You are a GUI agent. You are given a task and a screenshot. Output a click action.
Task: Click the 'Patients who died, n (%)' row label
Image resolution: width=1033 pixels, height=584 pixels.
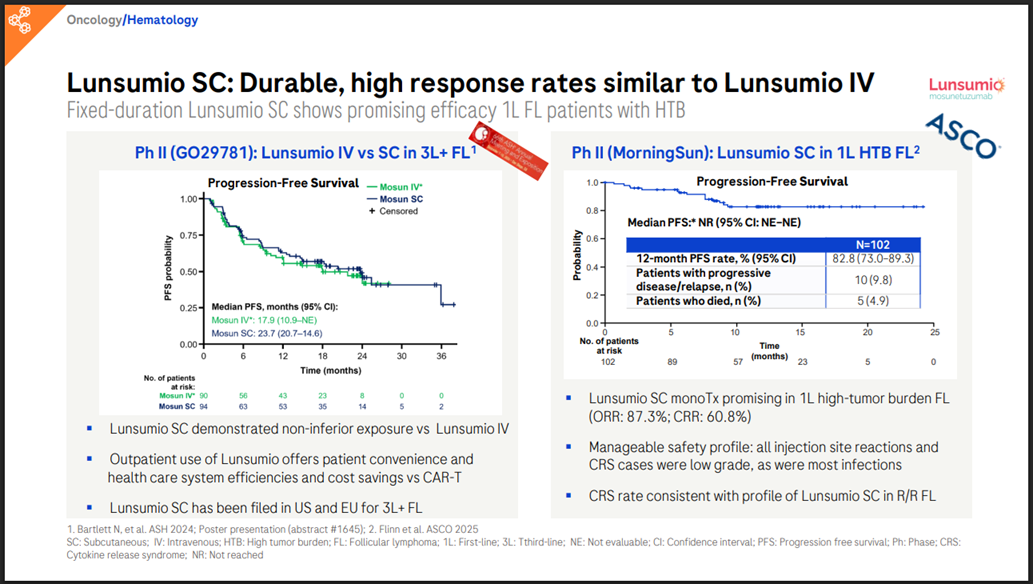pos(698,301)
